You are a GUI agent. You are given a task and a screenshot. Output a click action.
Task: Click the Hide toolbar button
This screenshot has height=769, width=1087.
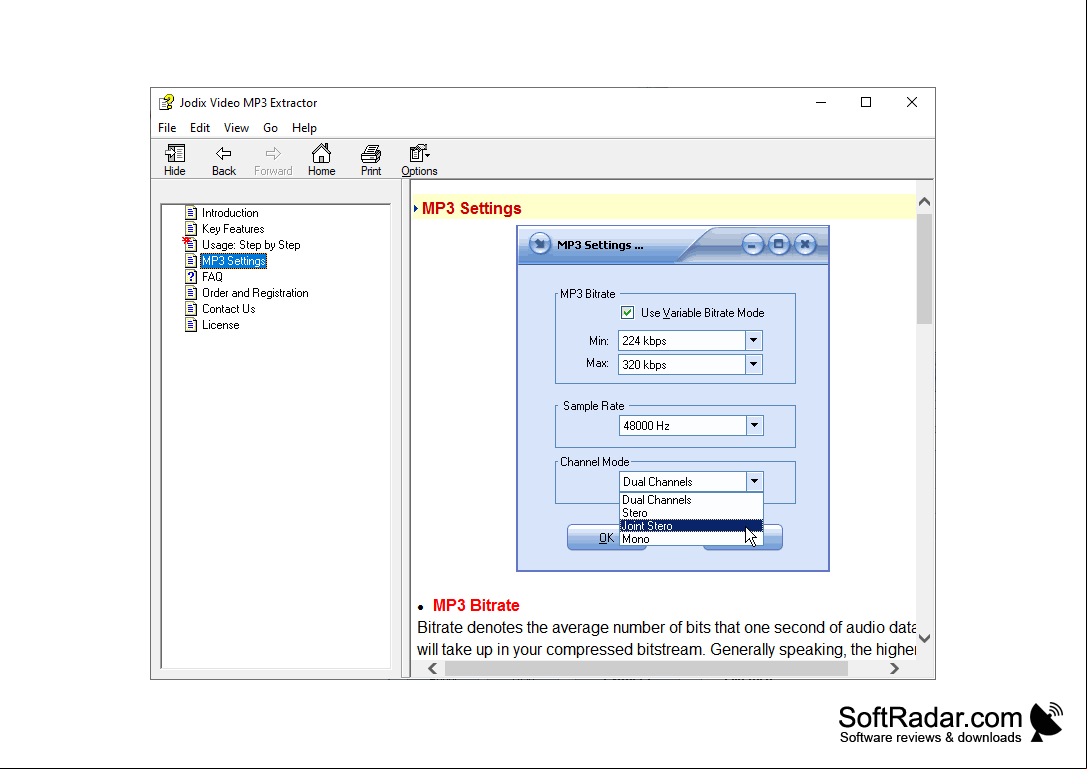pyautogui.click(x=175, y=160)
